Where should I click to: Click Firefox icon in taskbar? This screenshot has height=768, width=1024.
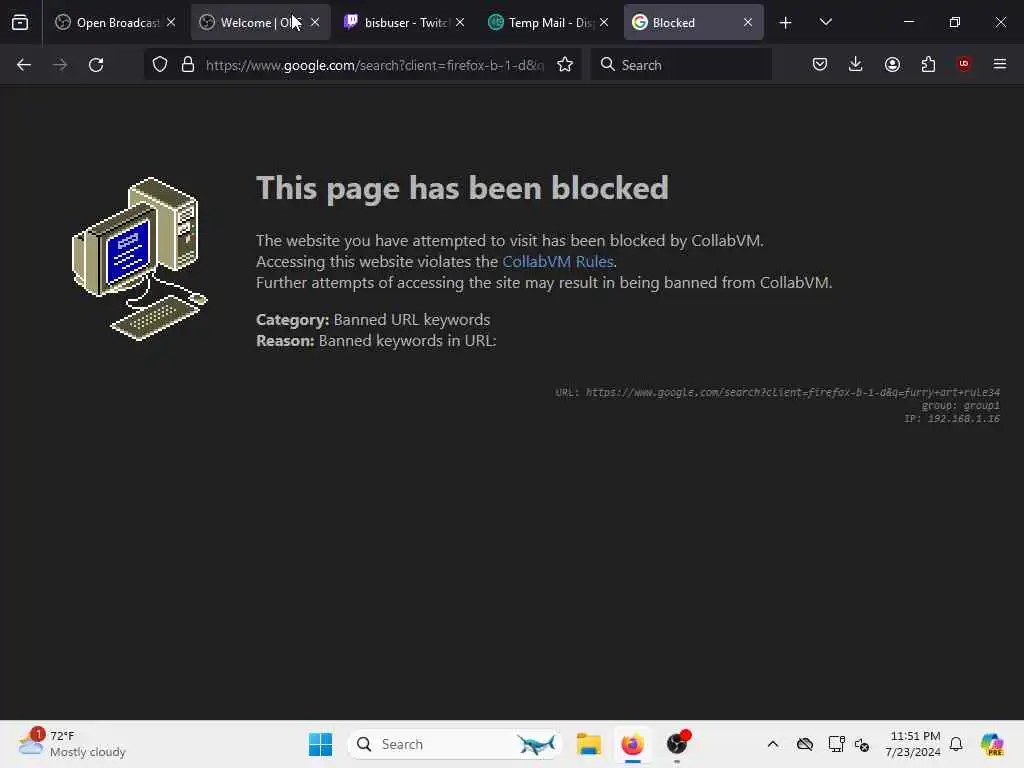coord(632,744)
